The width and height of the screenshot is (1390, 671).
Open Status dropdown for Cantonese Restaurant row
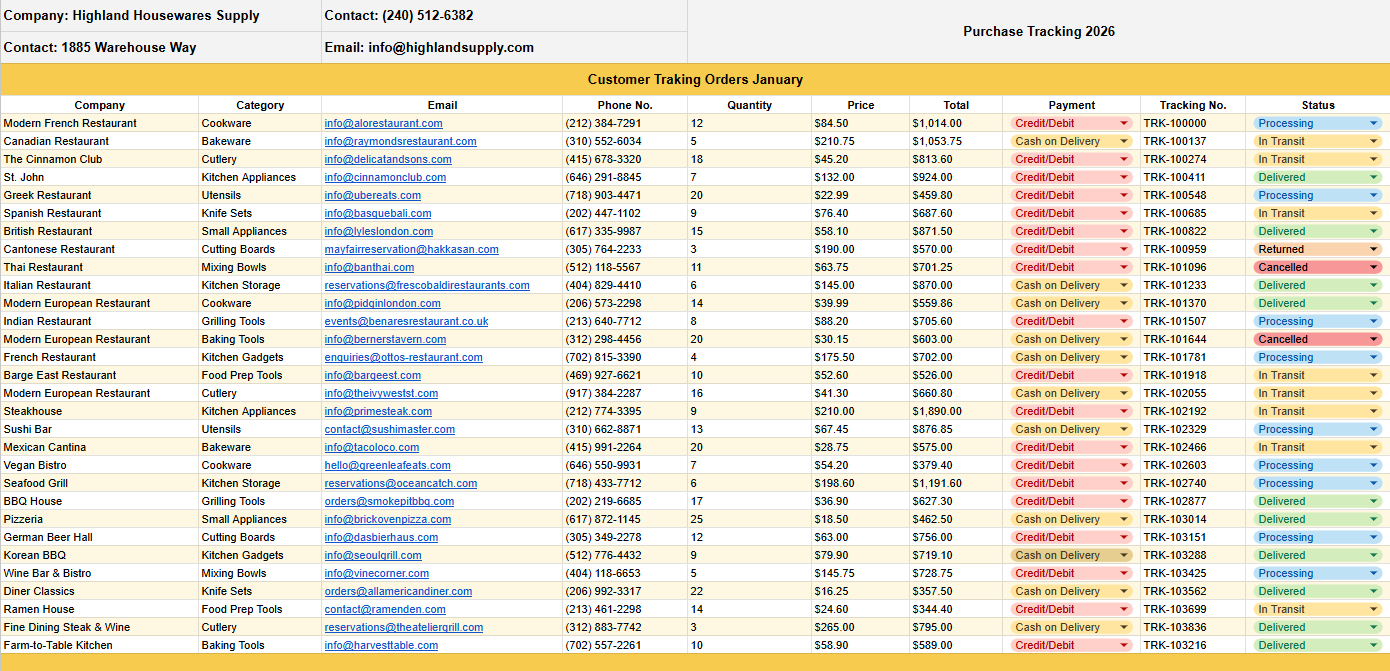tap(1317, 249)
